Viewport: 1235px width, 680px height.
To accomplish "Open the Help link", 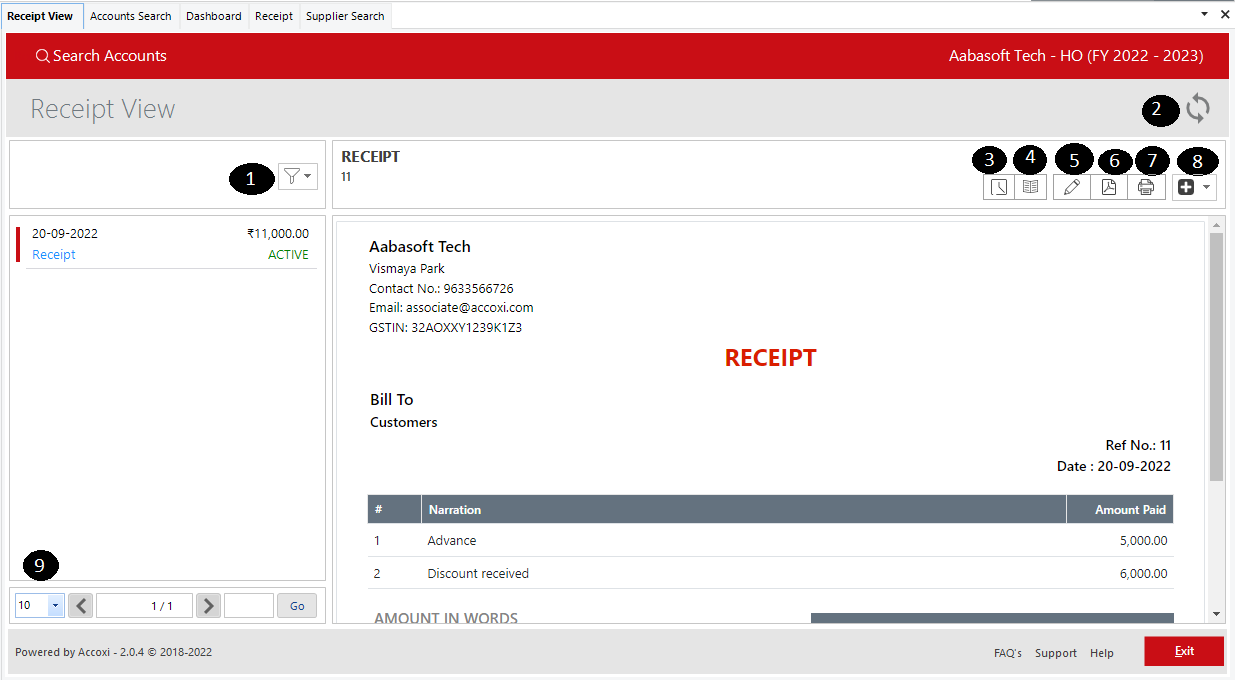I will pos(1102,653).
